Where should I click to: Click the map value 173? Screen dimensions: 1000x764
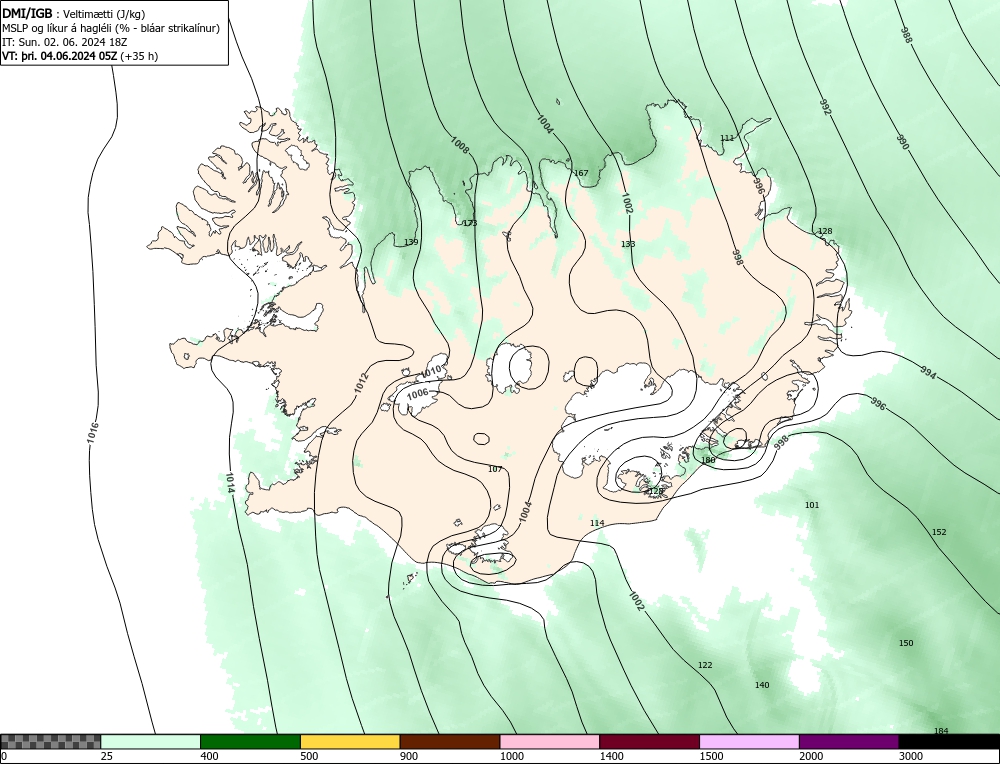[x=470, y=223]
